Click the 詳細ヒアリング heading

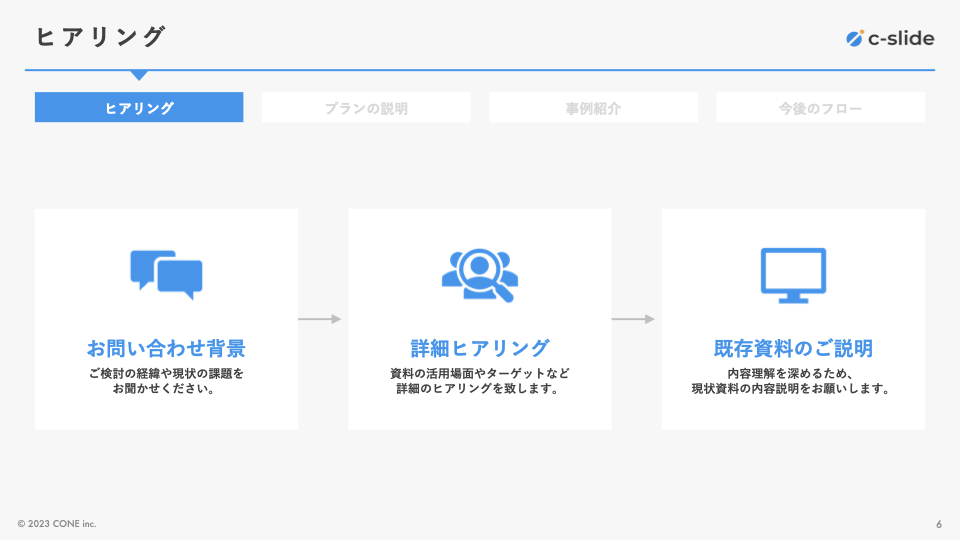480,348
